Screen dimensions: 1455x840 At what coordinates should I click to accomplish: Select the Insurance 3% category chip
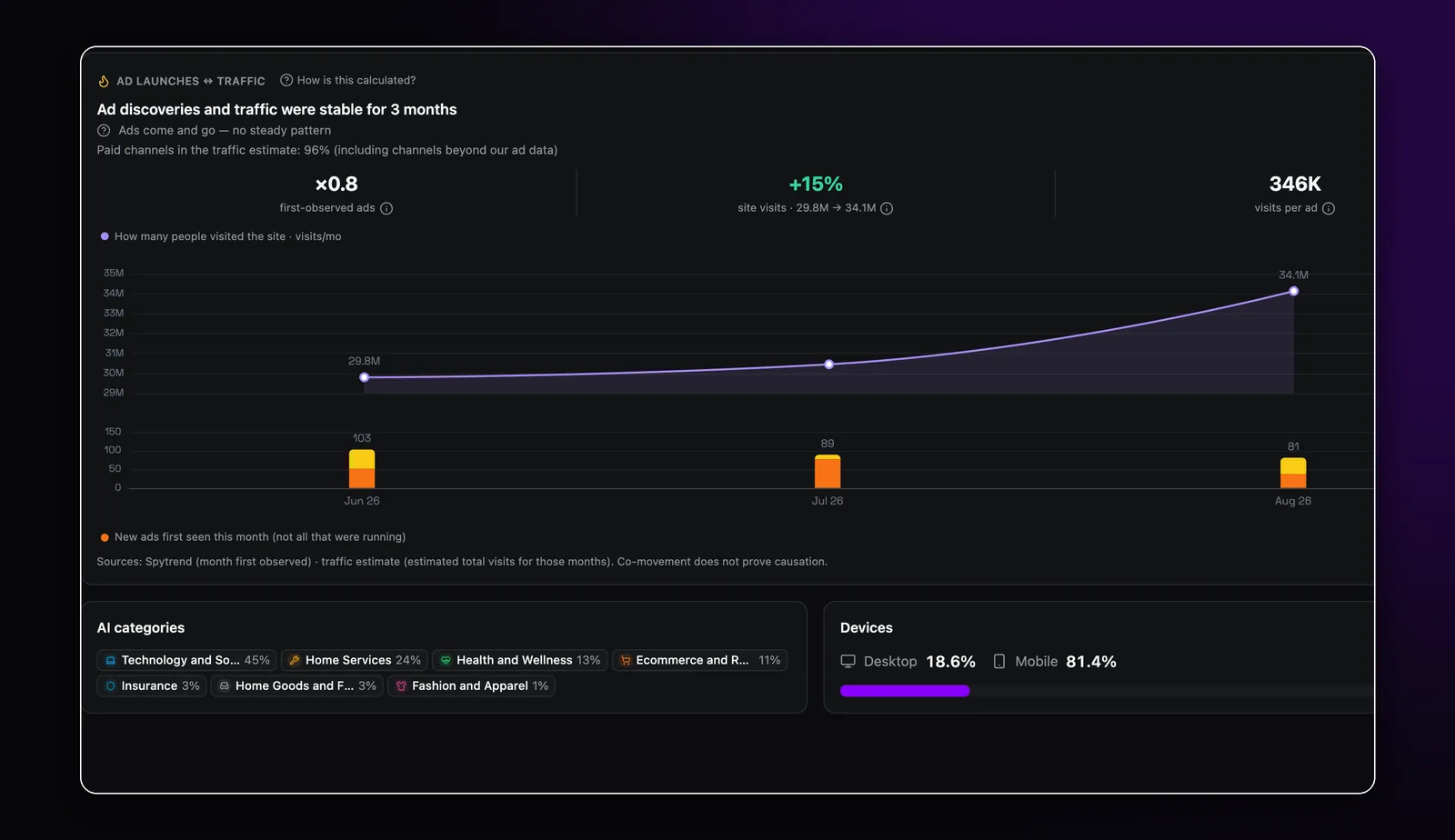(152, 685)
